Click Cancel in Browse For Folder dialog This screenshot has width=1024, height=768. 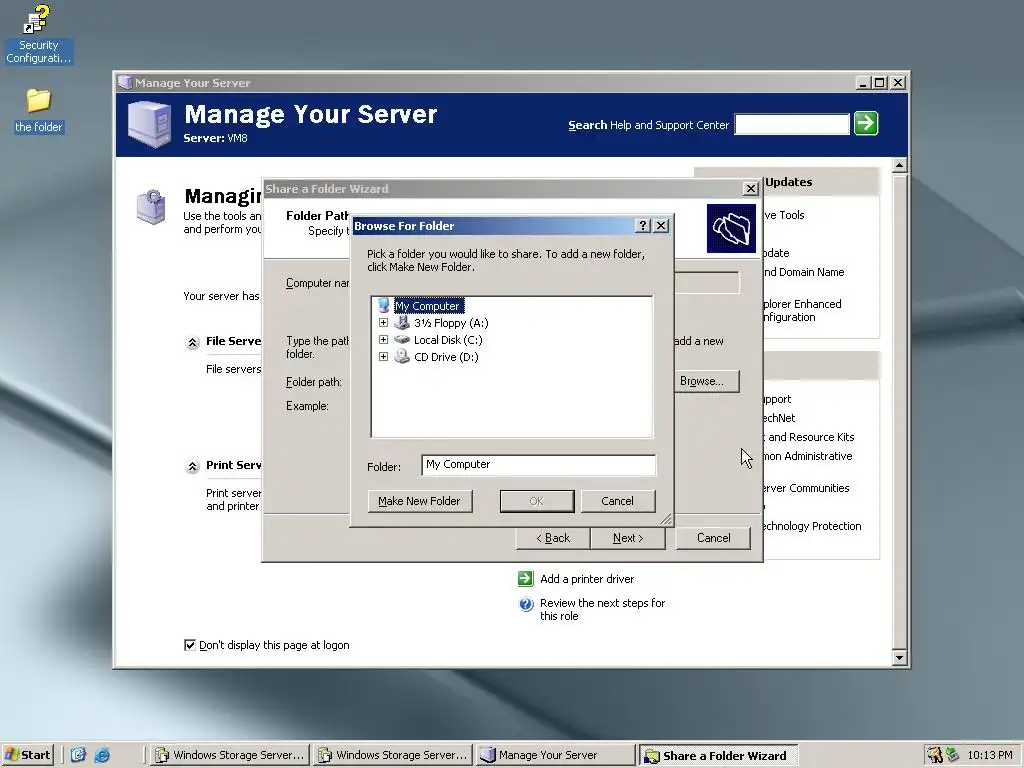617,501
